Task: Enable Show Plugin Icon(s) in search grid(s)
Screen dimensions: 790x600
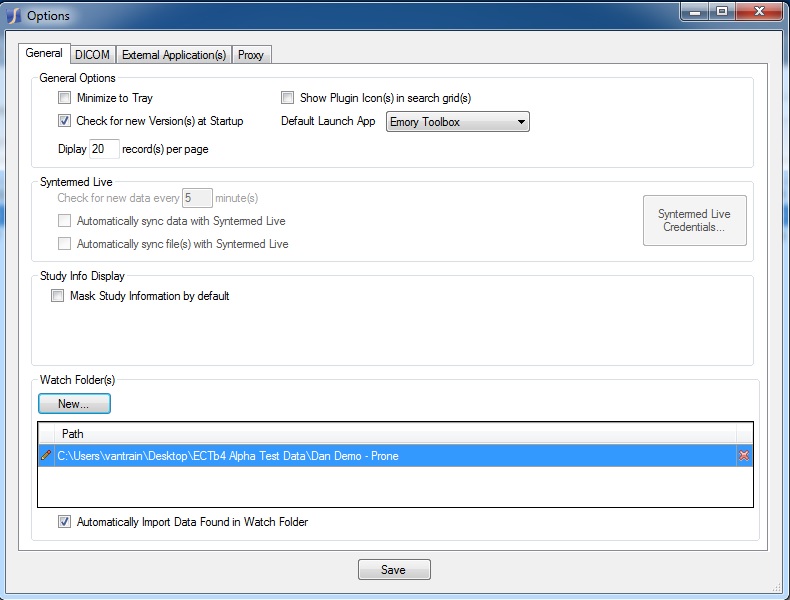Action: pyautogui.click(x=287, y=97)
